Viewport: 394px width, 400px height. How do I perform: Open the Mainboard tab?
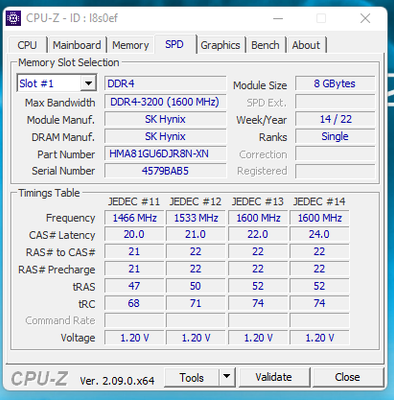[x=77, y=45]
